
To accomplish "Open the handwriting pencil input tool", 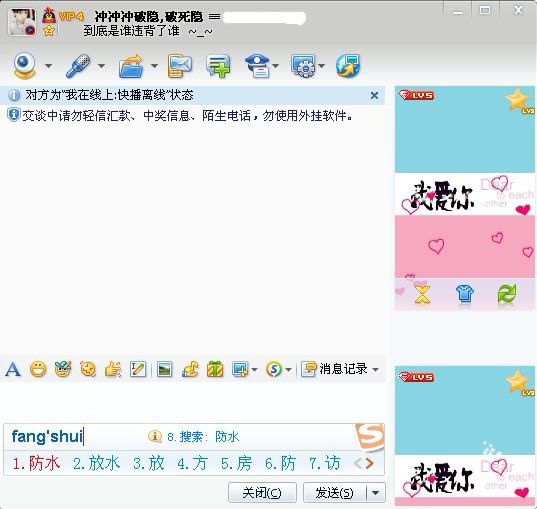I will coord(138,369).
